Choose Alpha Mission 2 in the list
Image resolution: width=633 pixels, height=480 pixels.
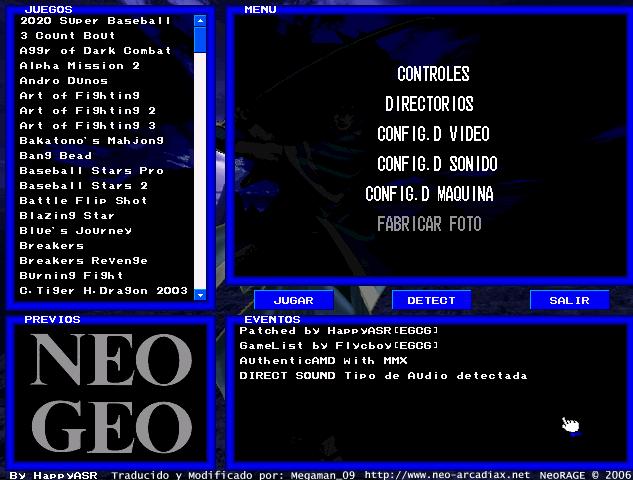[x=80, y=65]
